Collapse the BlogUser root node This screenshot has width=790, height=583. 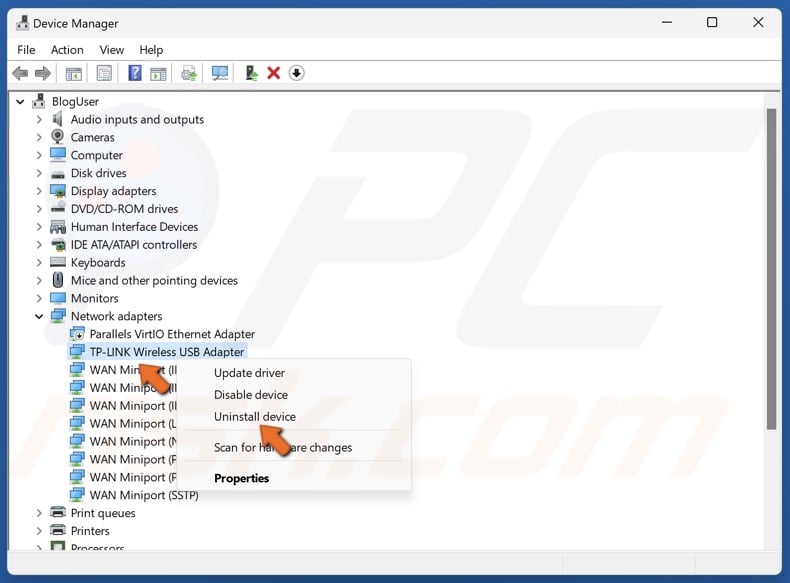coord(20,102)
